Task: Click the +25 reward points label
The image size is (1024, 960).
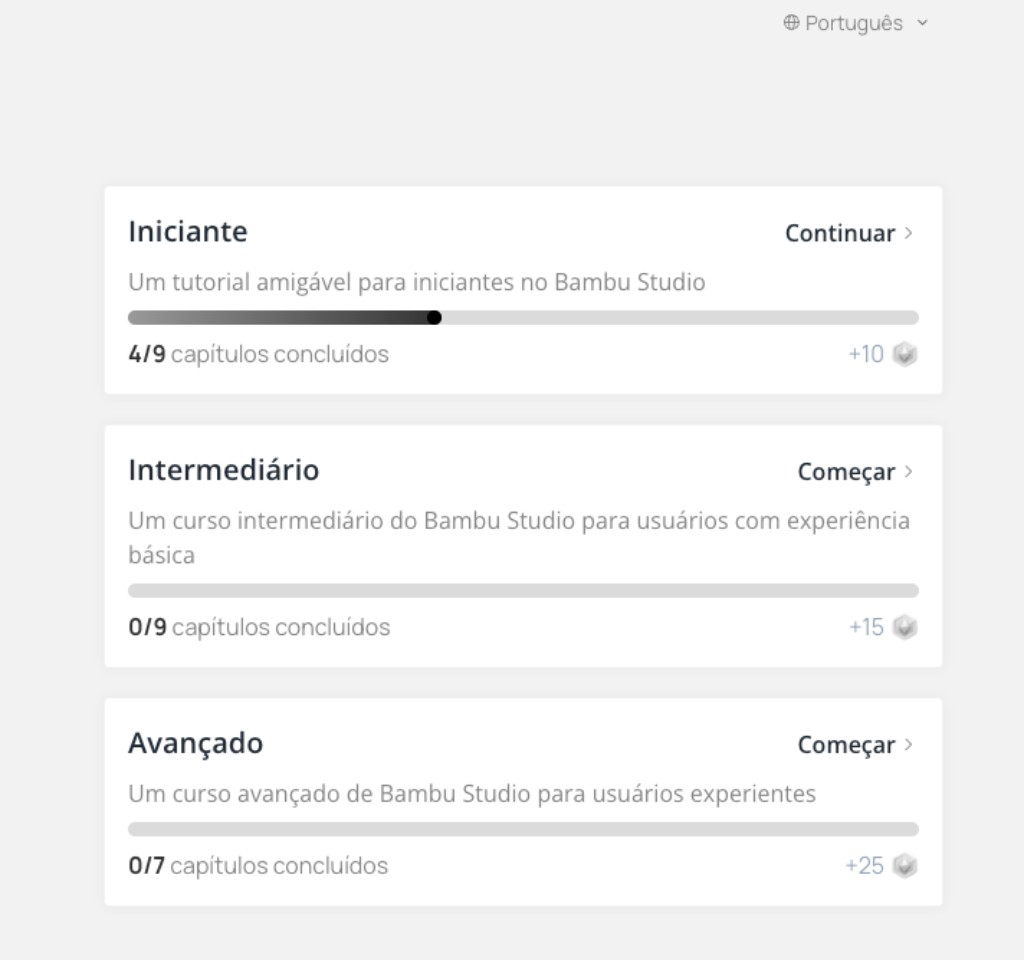Action: (x=864, y=865)
